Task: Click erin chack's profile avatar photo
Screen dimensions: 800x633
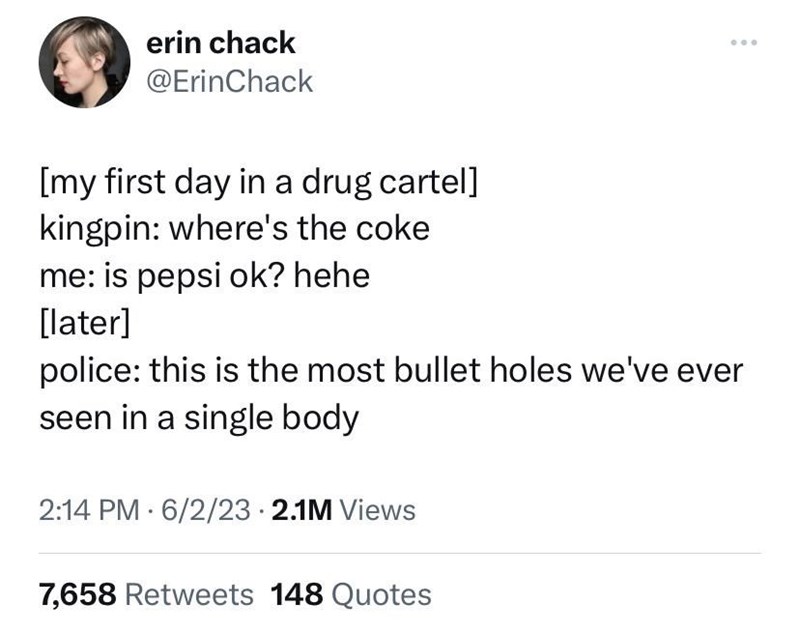Action: (x=84, y=62)
